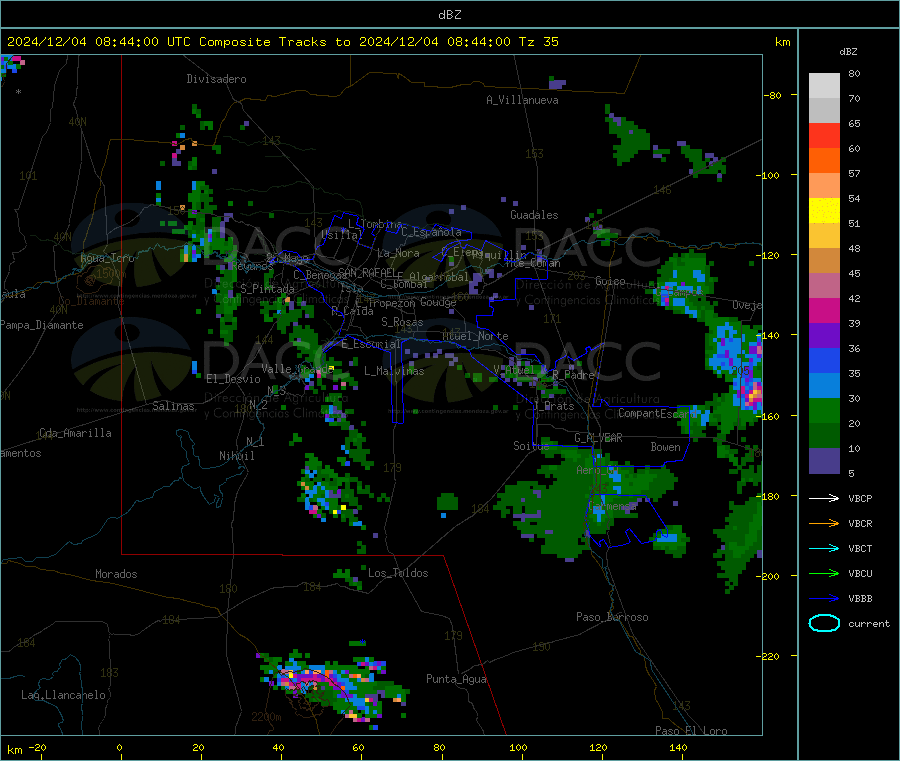Click the orange VBCR arrow legend icon

click(x=824, y=523)
